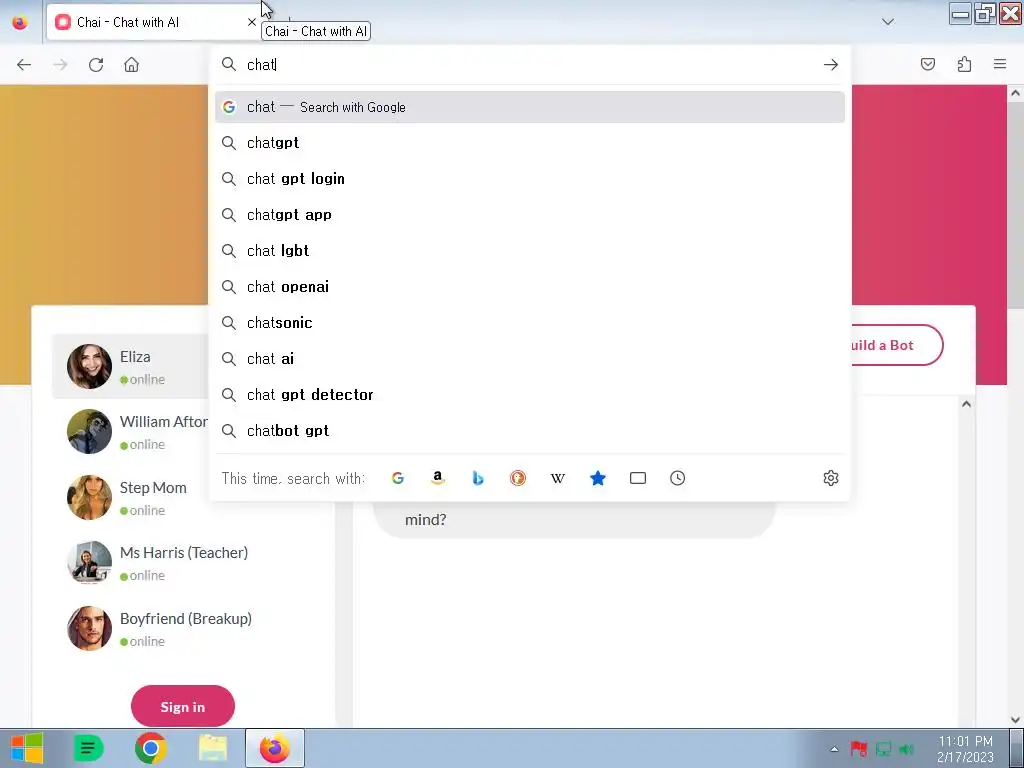Open the green notes app in taskbar

pos(88,748)
